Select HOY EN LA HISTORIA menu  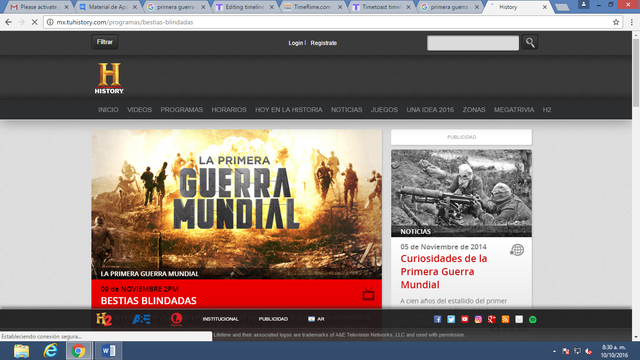pyautogui.click(x=289, y=110)
